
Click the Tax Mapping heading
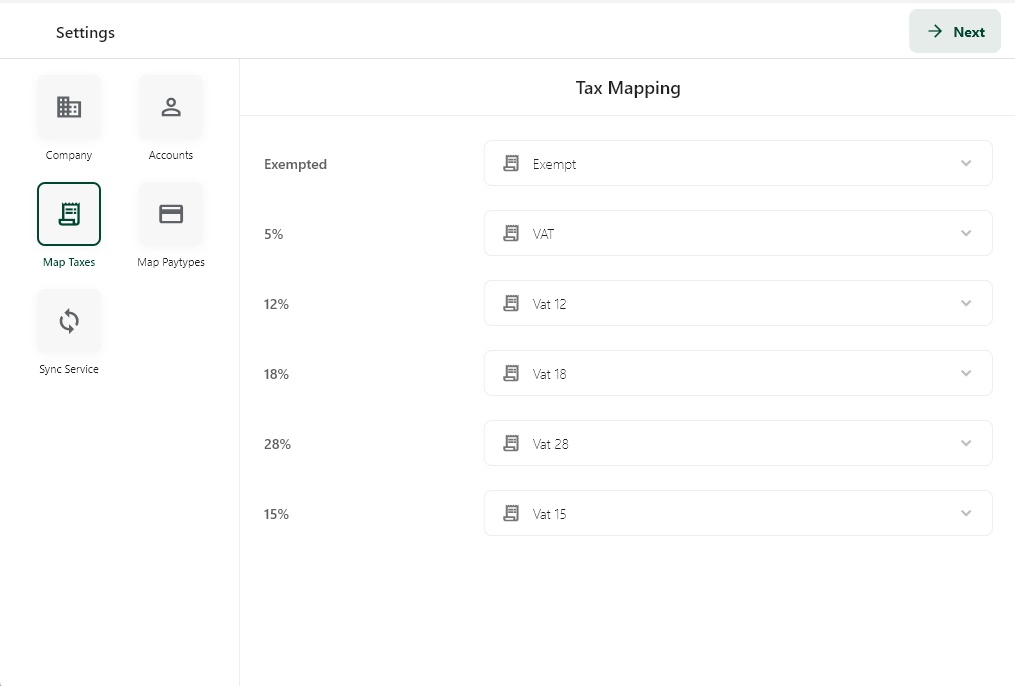[x=628, y=88]
